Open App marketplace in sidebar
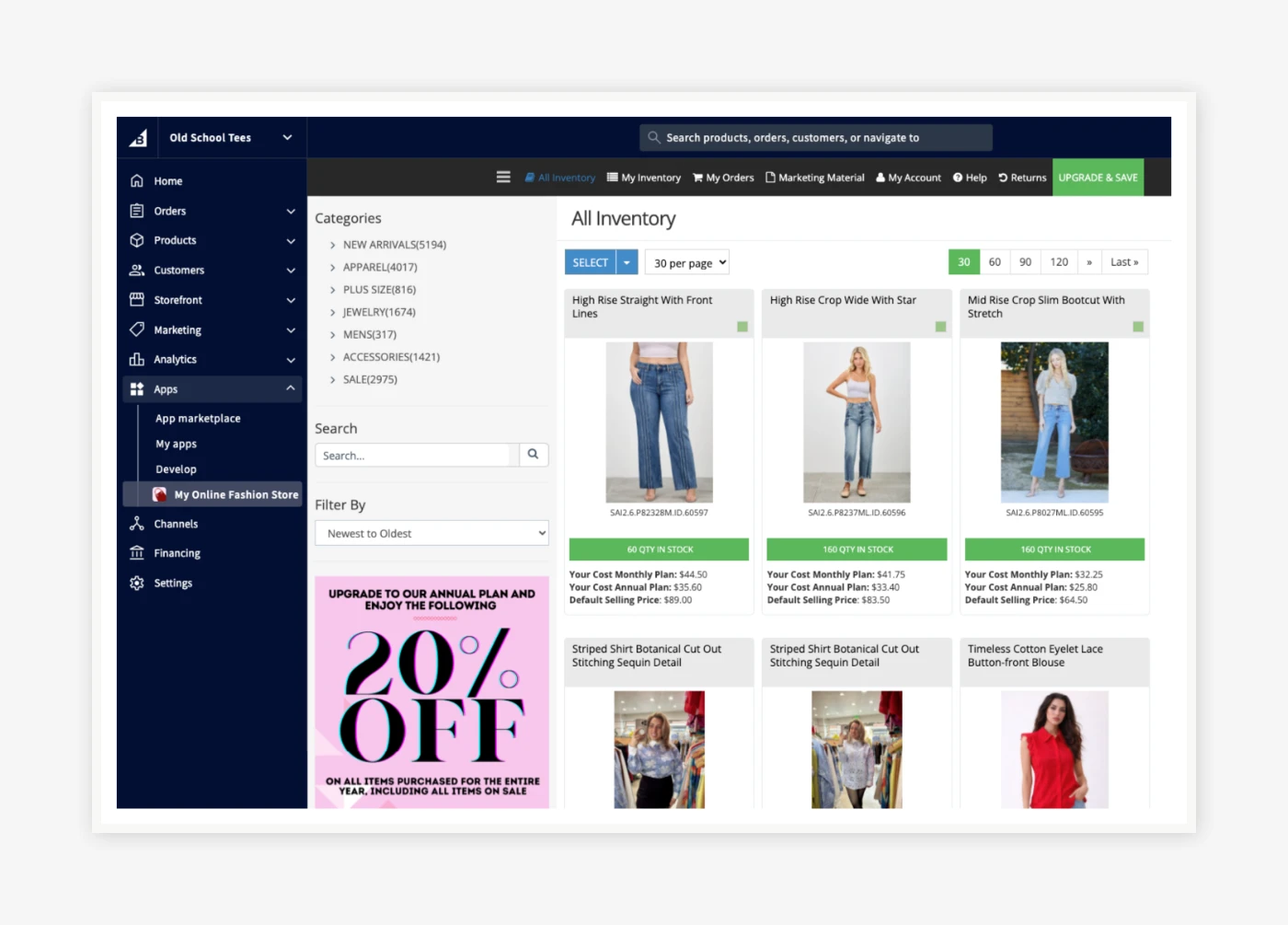This screenshot has height=925, width=1288. click(x=198, y=419)
